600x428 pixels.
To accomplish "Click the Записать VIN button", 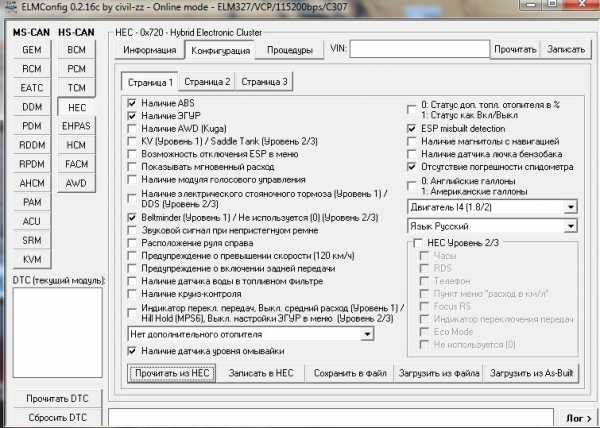I will point(566,49).
